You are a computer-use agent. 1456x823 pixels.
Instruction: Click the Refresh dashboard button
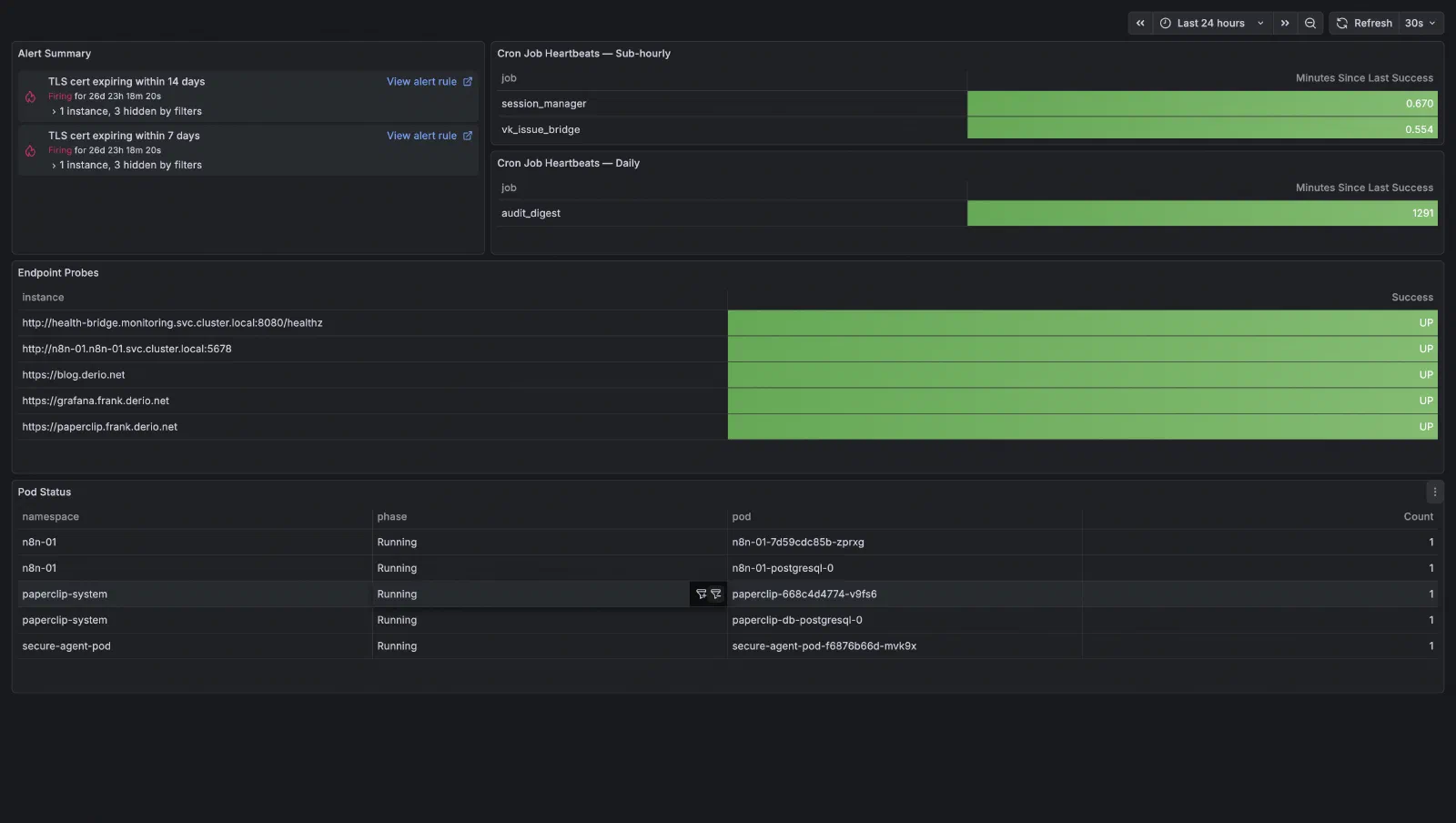(x=1364, y=24)
